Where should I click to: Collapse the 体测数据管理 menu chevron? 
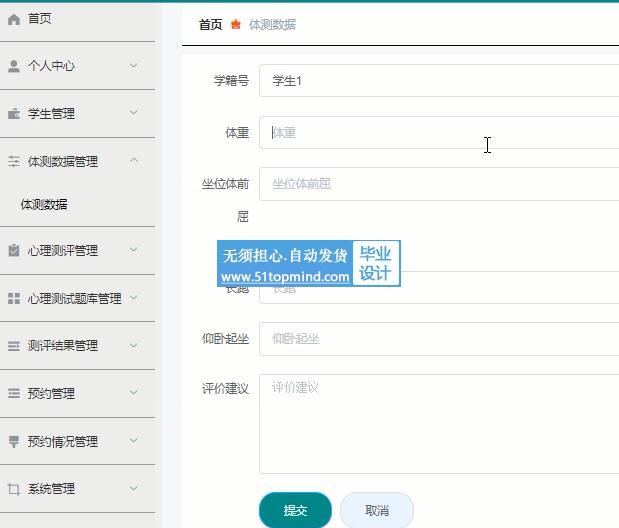tap(134, 161)
